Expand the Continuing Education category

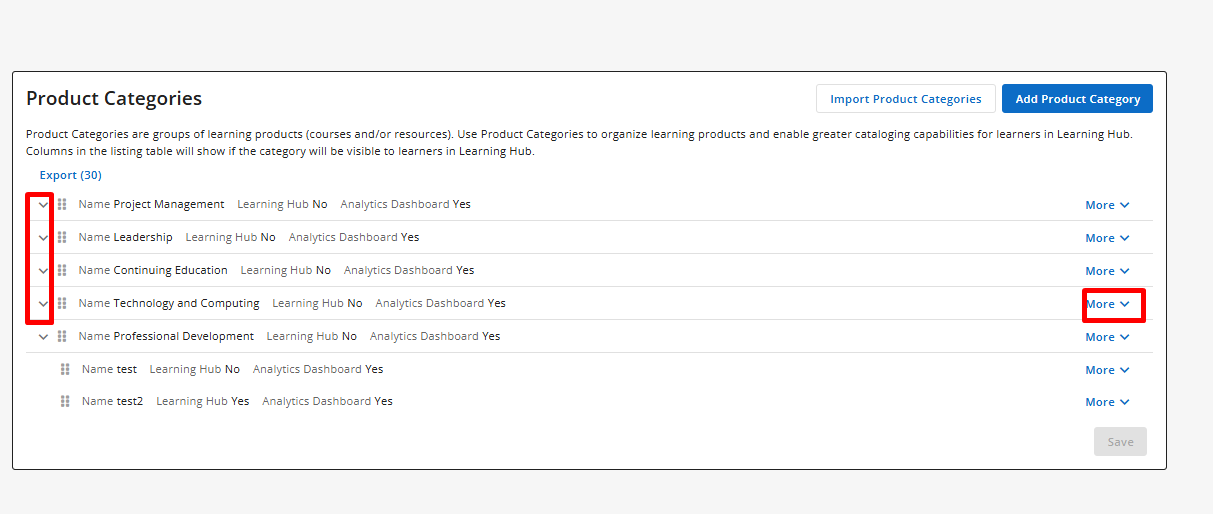tap(43, 270)
